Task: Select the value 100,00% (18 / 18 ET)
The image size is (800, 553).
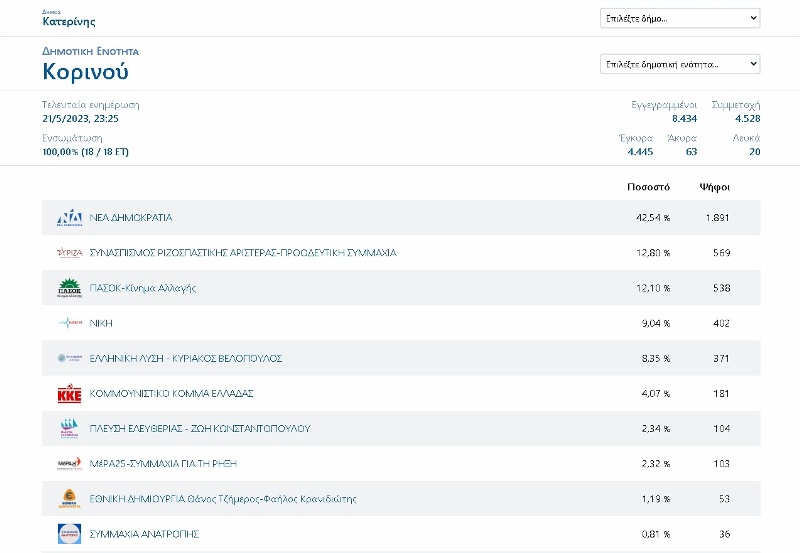Action: pyautogui.click(x=86, y=152)
